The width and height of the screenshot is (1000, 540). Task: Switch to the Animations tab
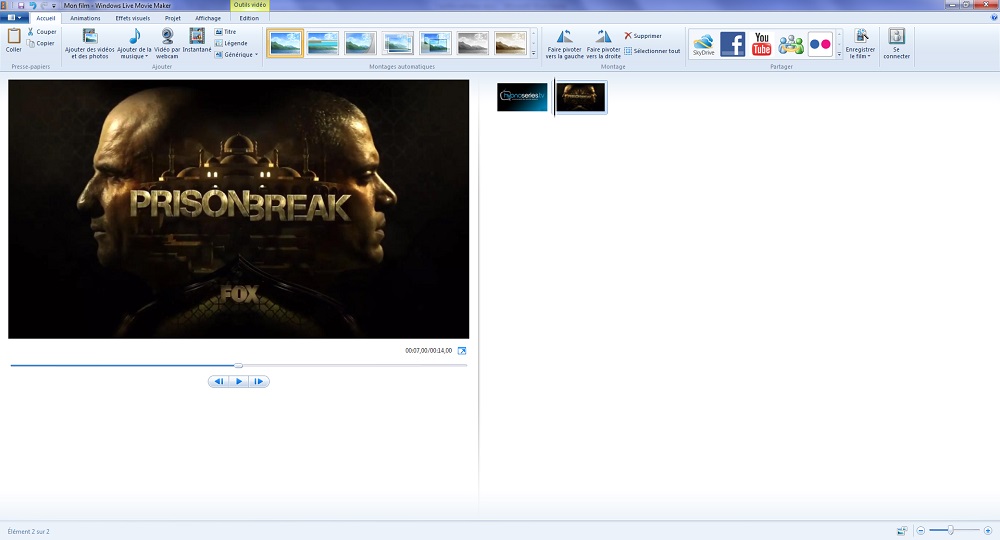[x=85, y=18]
